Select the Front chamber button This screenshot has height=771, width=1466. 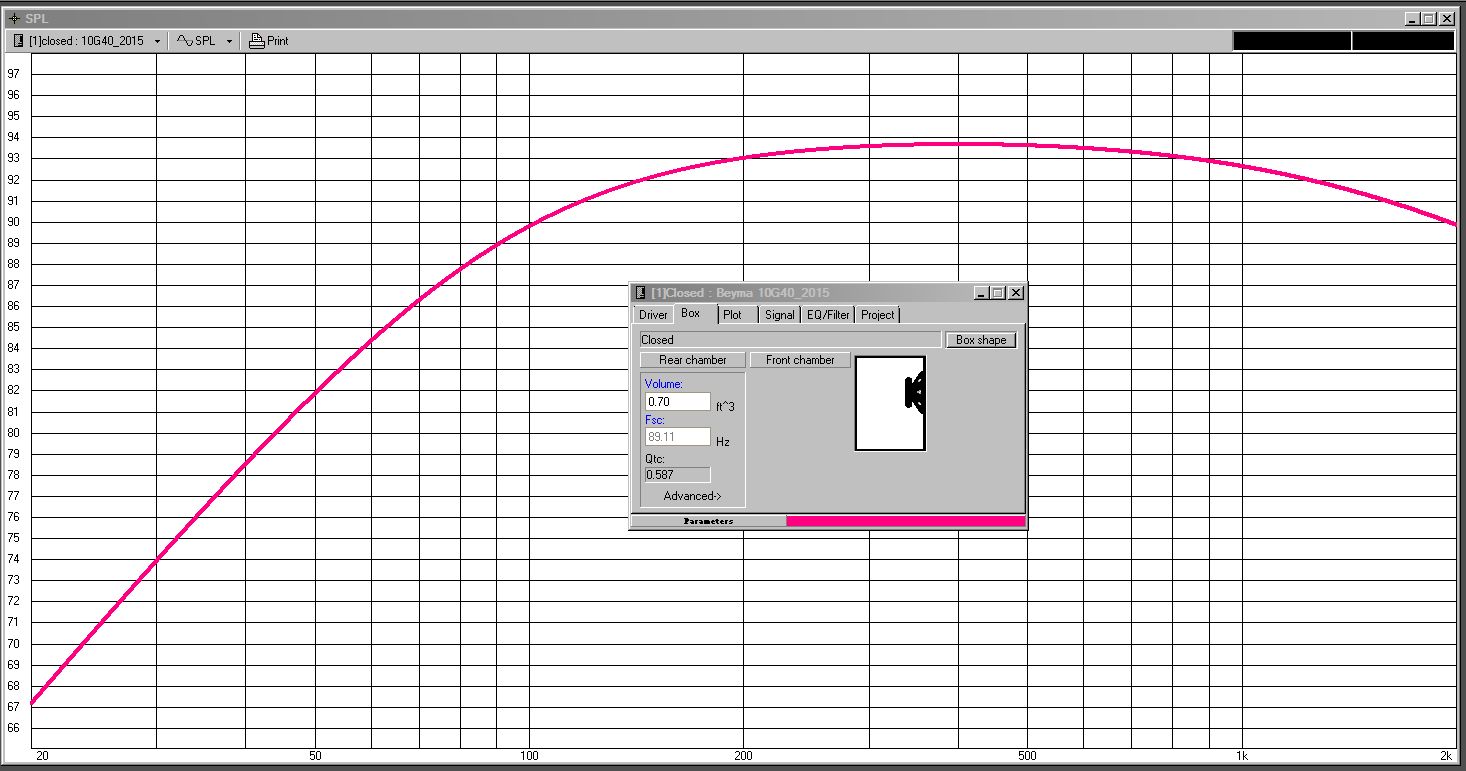pos(800,360)
